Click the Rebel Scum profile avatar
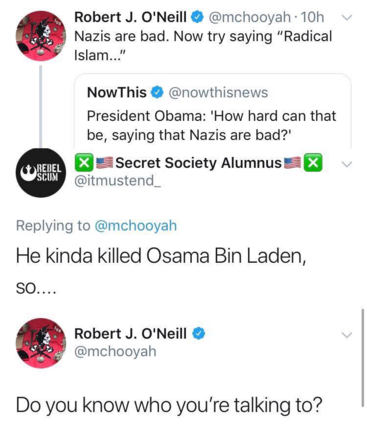This screenshot has height=435, width=367. (x=41, y=173)
